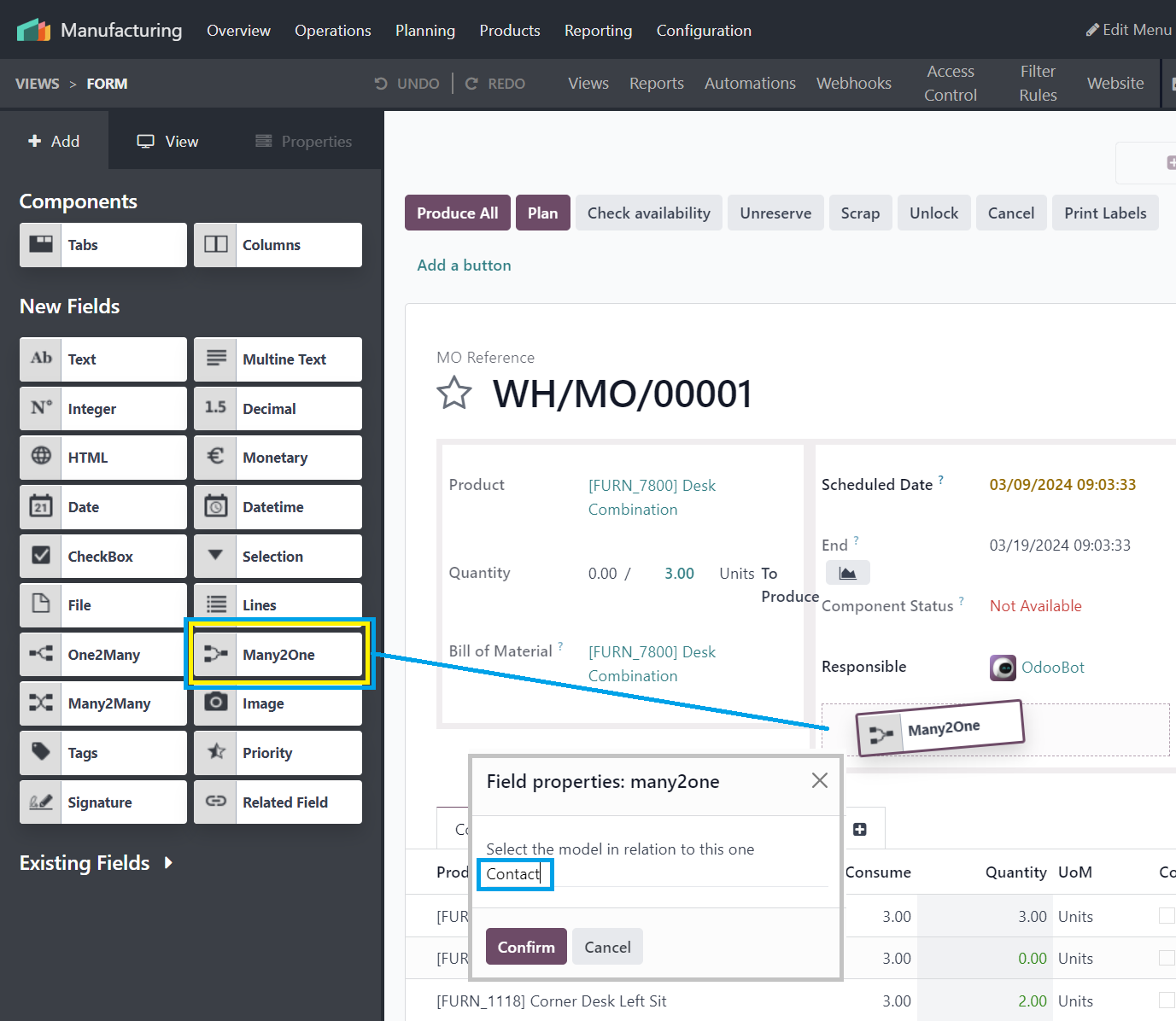Choose the Decimal field icon

pos(216,408)
